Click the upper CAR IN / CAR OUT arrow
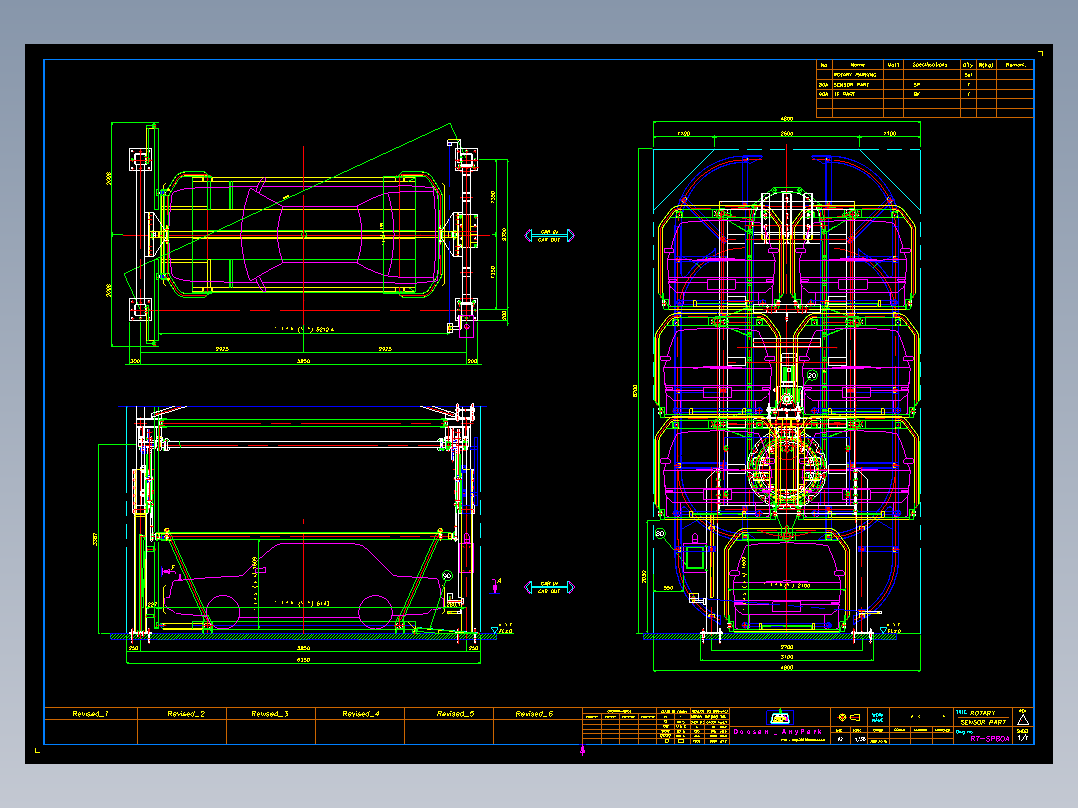1078x808 pixels. 549,236
